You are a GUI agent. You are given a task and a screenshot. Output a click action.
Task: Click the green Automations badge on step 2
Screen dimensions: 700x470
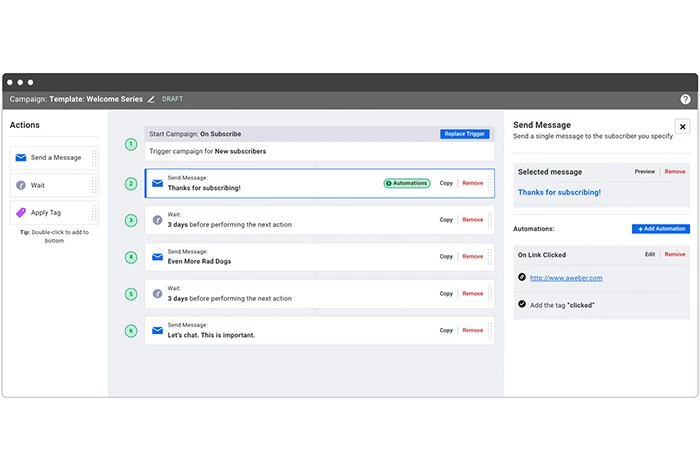pos(406,183)
